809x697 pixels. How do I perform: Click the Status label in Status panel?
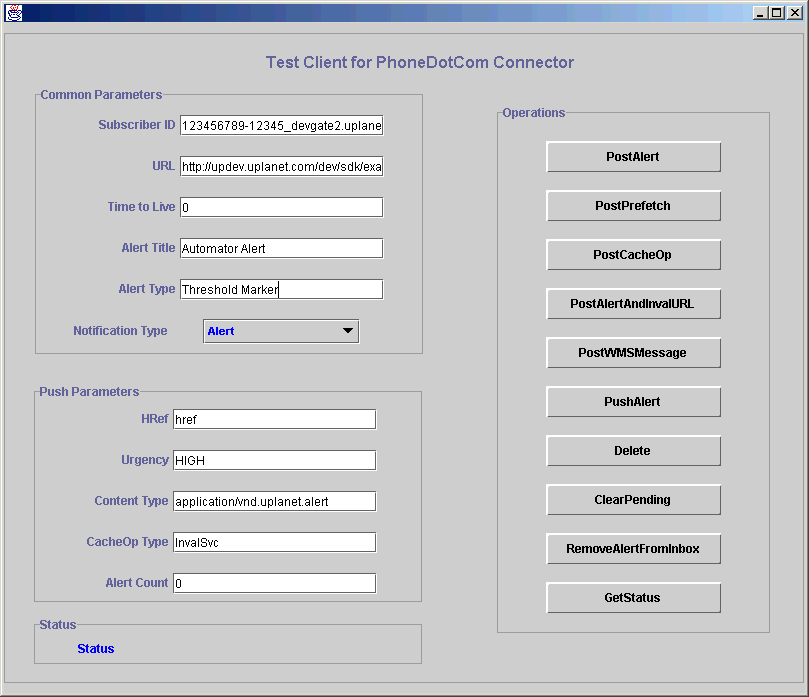pyautogui.click(x=95, y=648)
